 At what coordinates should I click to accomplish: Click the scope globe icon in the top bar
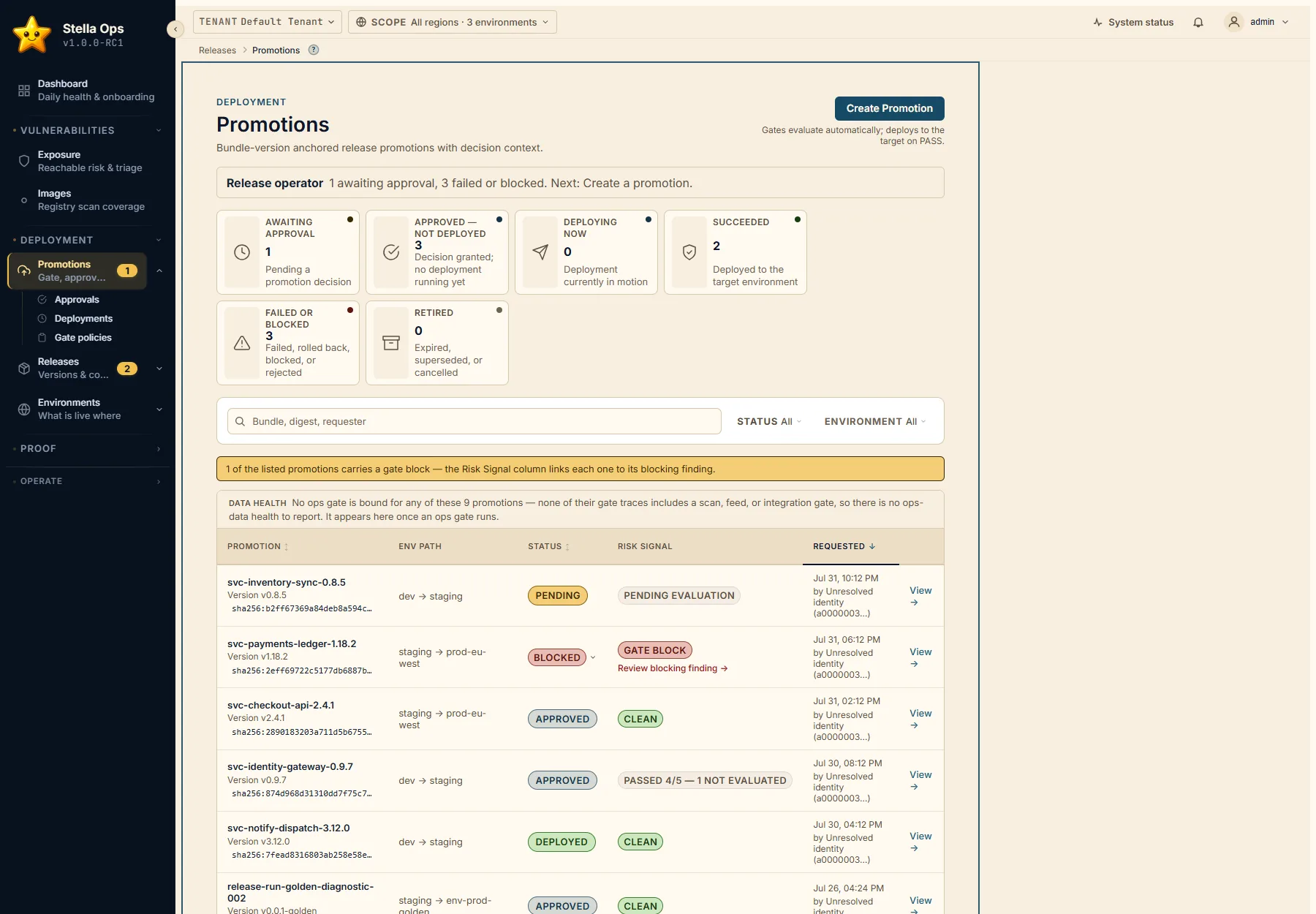(361, 22)
